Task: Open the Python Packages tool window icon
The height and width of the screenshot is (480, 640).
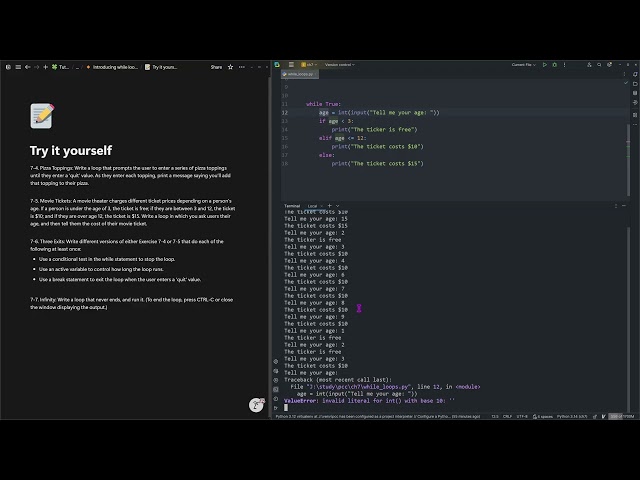Action: pyautogui.click(x=276, y=362)
